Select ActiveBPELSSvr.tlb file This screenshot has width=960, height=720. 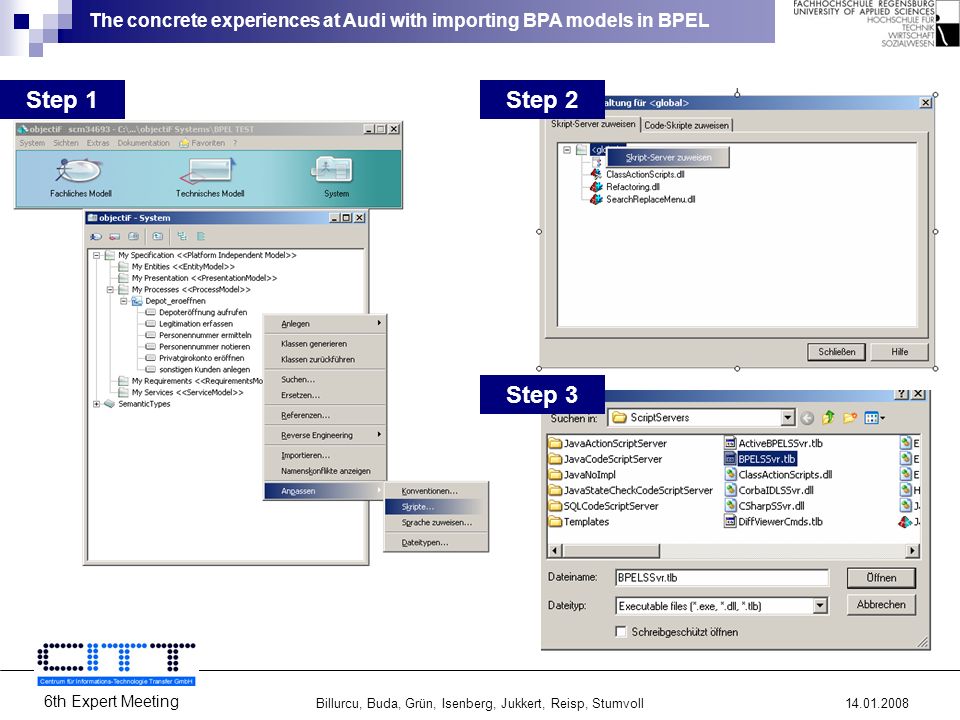[x=774, y=443]
